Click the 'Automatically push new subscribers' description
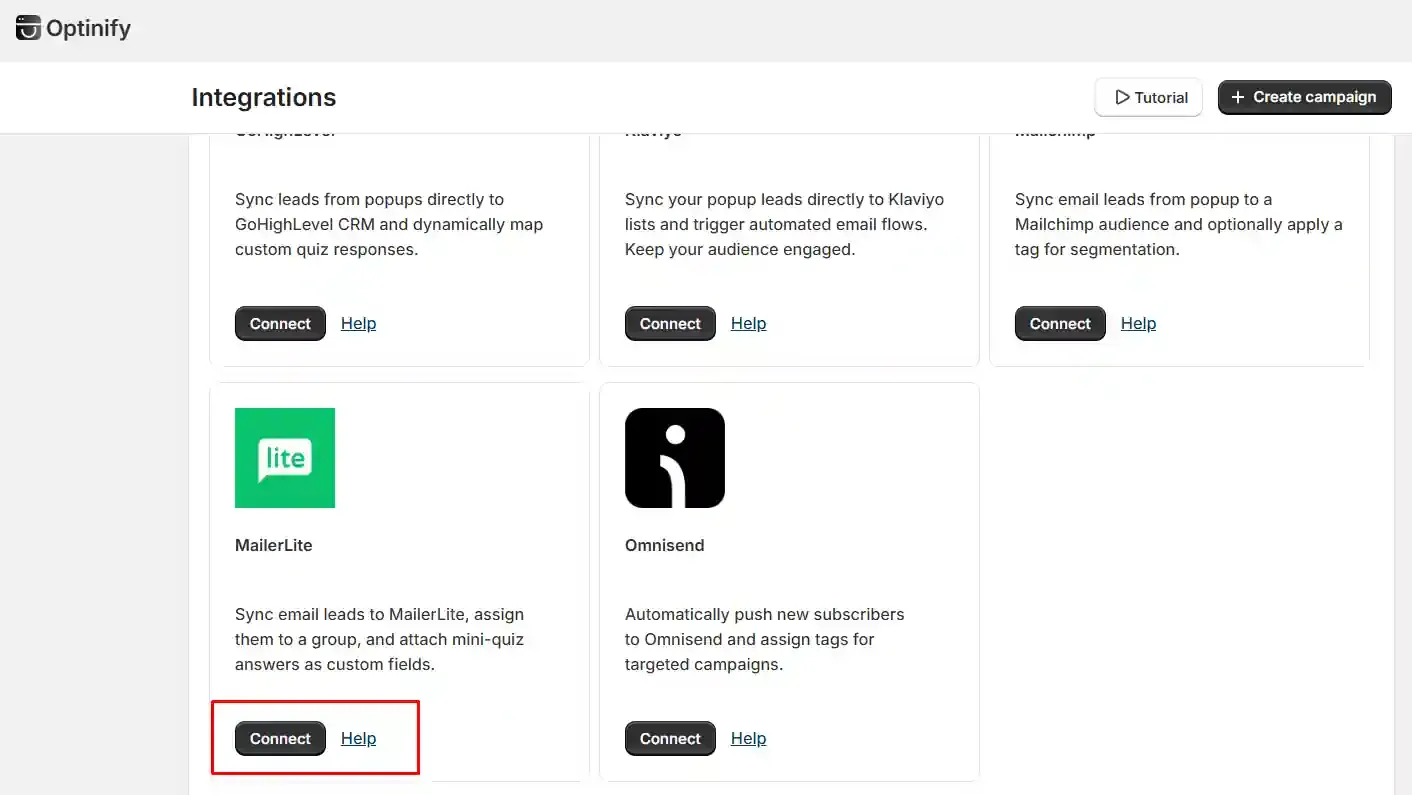The image size is (1412, 795). click(765, 639)
